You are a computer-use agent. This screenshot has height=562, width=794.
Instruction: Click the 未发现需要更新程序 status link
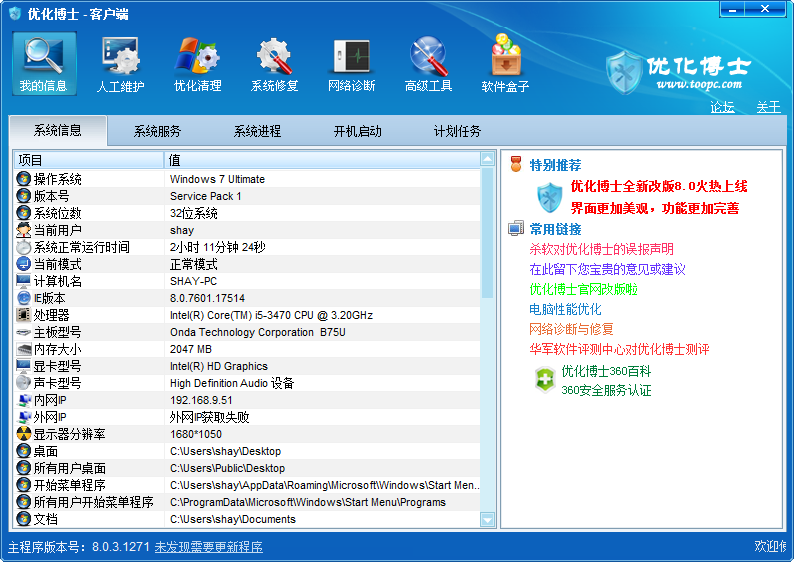point(208,547)
